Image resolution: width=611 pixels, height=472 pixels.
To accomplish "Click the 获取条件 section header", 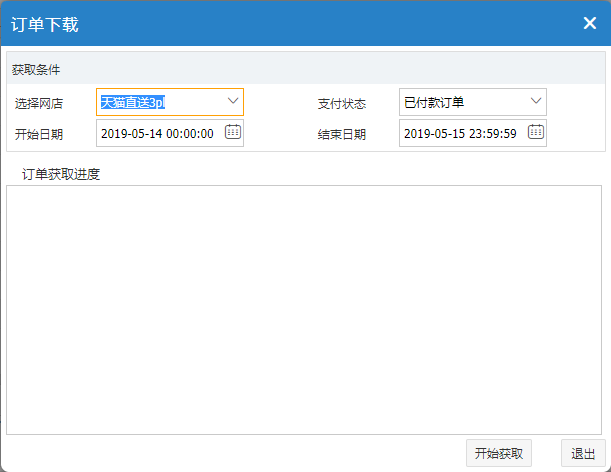I will pyautogui.click(x=36, y=70).
